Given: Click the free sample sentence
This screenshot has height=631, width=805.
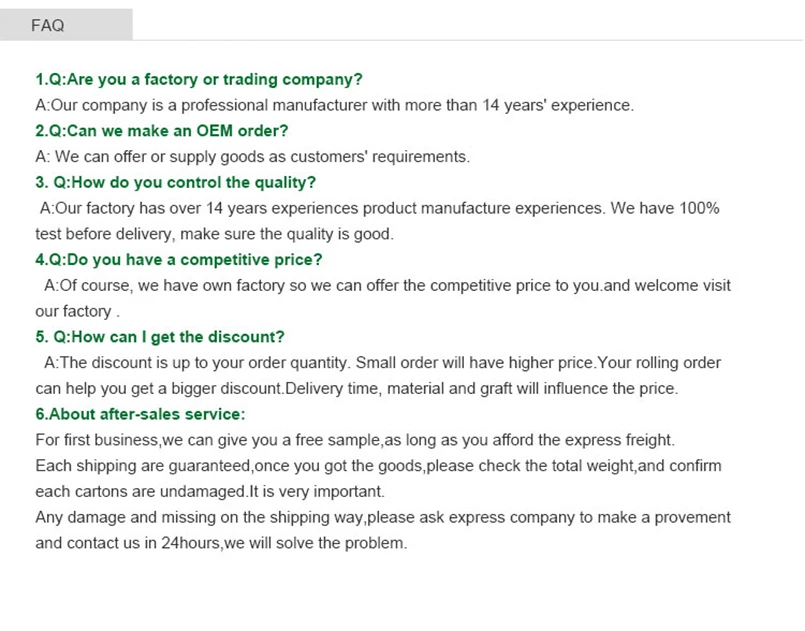Looking at the screenshot, I should (355, 440).
